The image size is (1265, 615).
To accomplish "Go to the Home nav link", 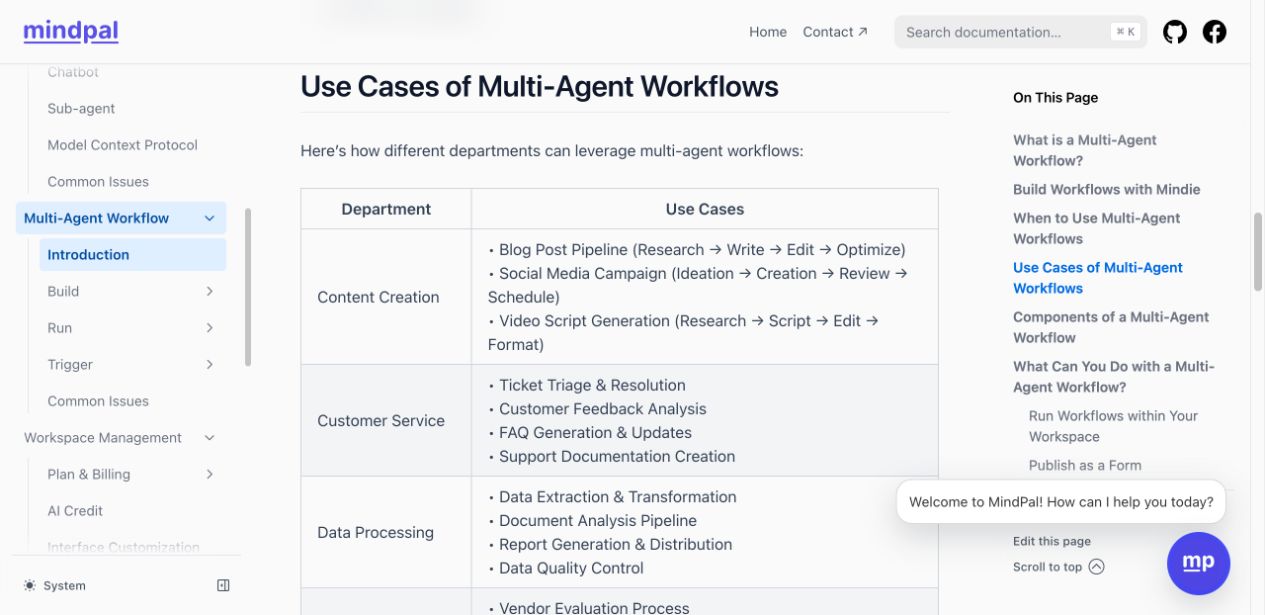I will pos(768,32).
